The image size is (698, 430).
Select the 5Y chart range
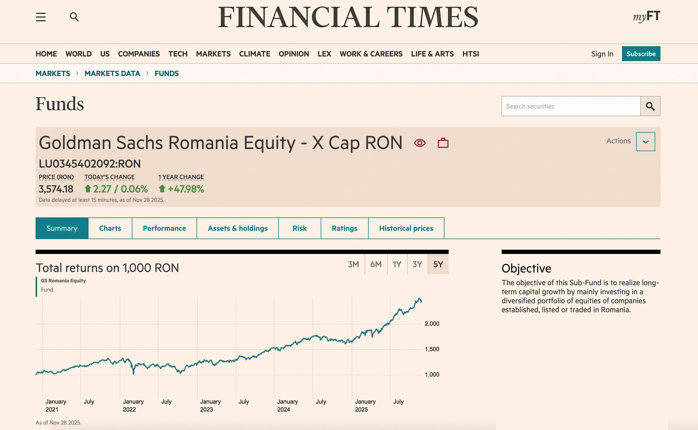[x=438, y=264]
